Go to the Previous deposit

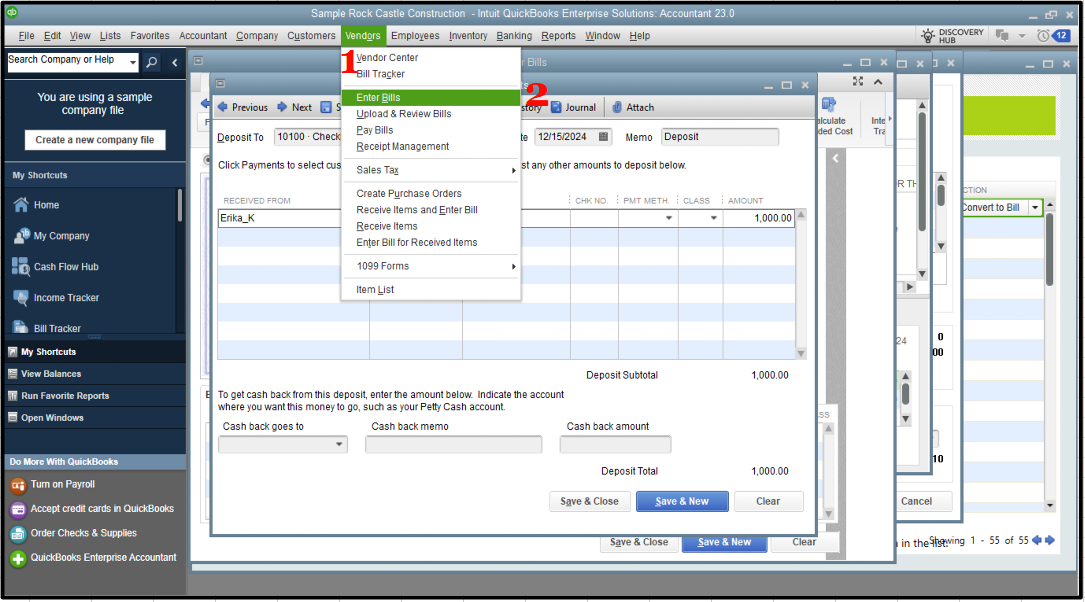point(243,107)
